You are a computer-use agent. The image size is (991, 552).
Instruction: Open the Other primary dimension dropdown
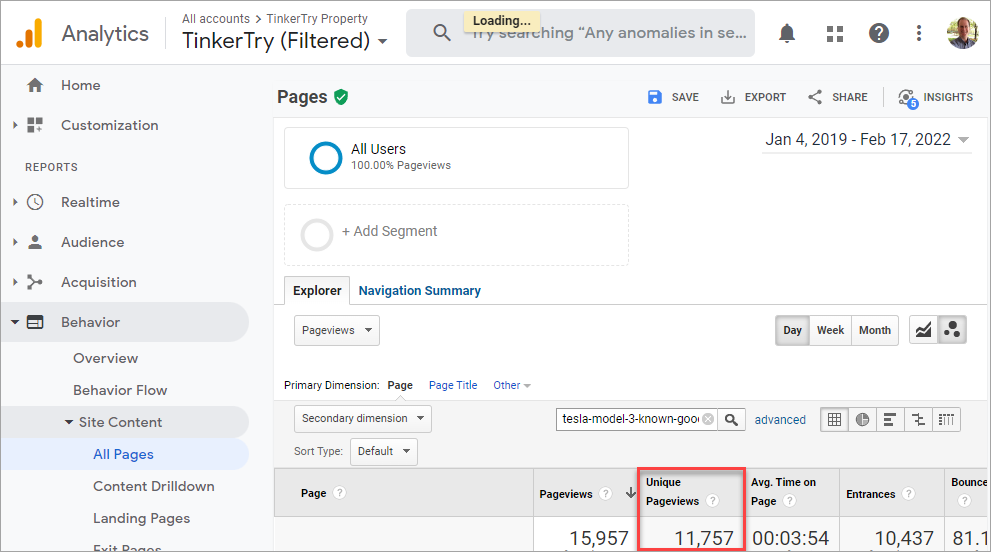pos(512,385)
